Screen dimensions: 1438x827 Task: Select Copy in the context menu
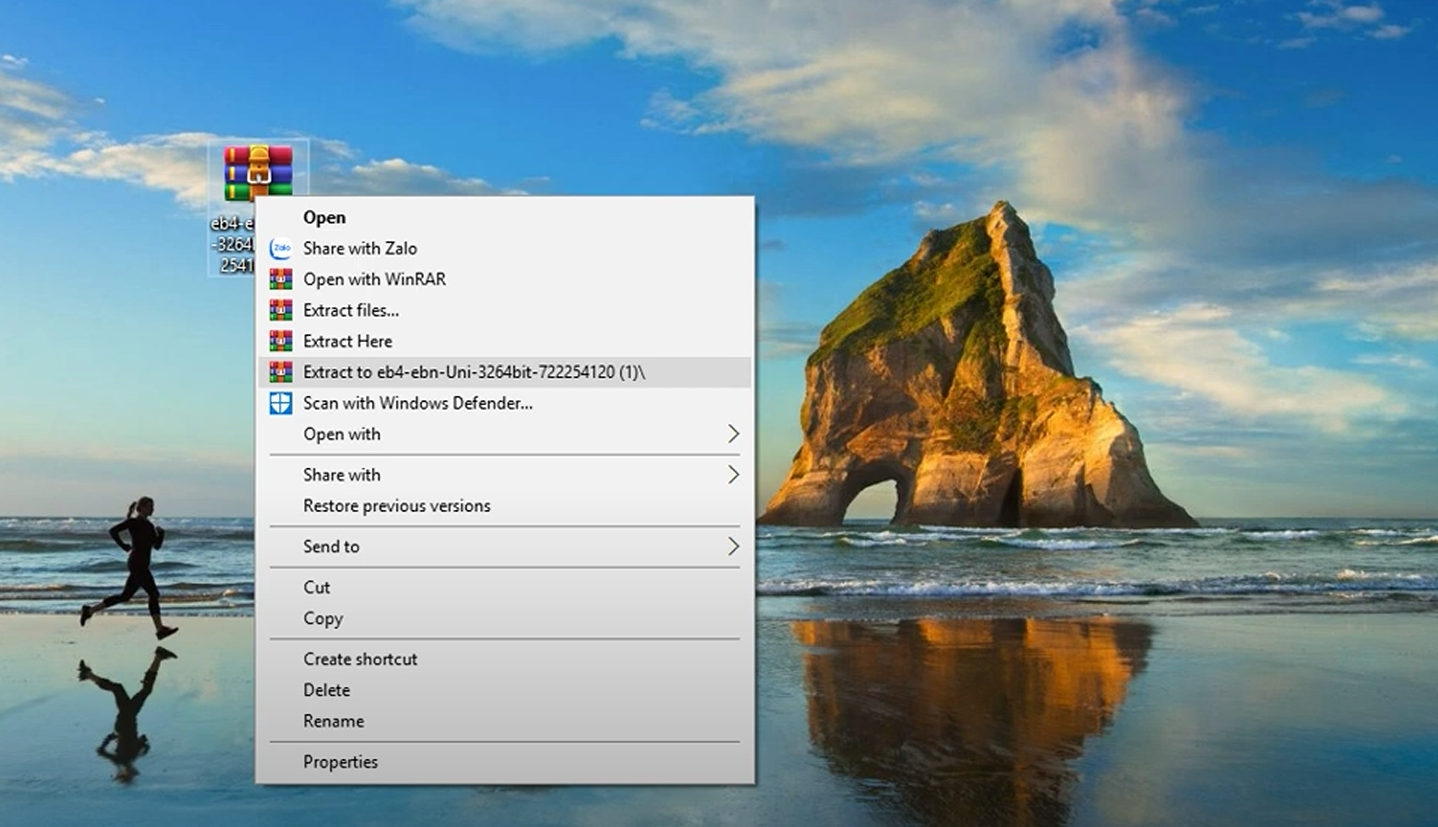click(323, 618)
